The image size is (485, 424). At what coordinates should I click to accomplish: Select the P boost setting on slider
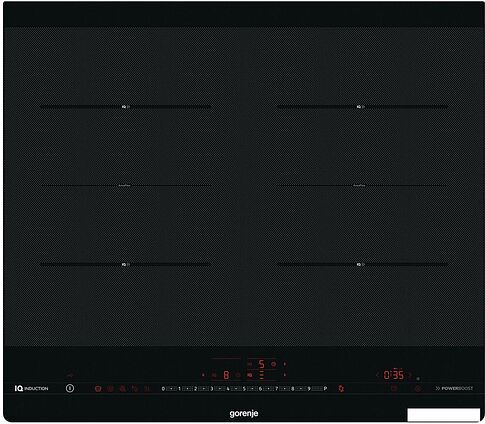point(325,389)
